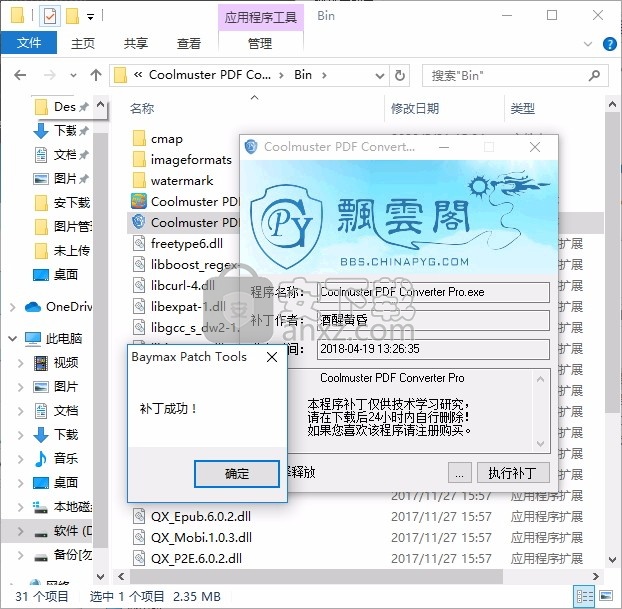Viewport: 622px width, 609px height.
Task: Close the Baymax Patch Tools dialog
Action: (272, 357)
